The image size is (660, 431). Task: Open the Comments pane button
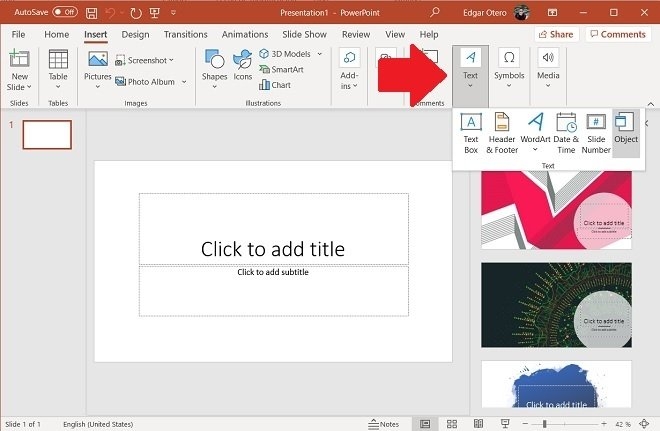point(617,34)
